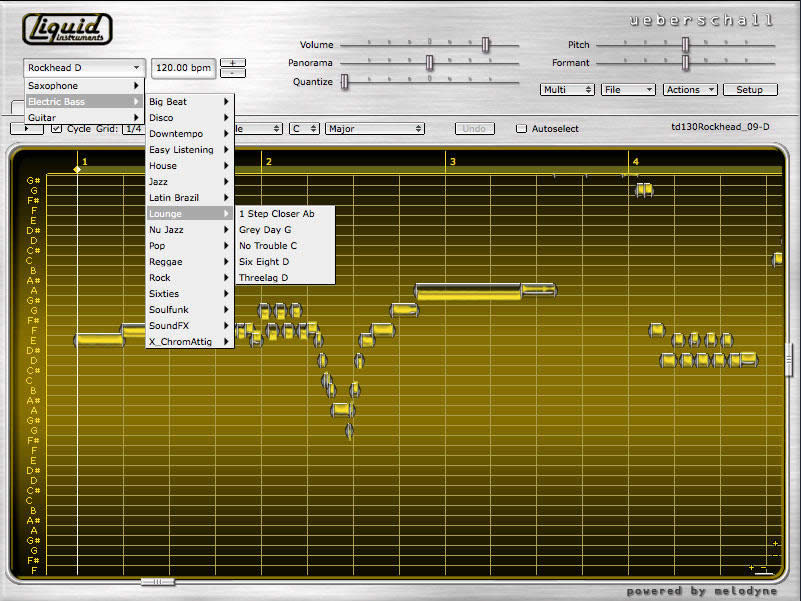Increase tempo with the plus button
Screen dimensions: 801x601
(x=232, y=63)
